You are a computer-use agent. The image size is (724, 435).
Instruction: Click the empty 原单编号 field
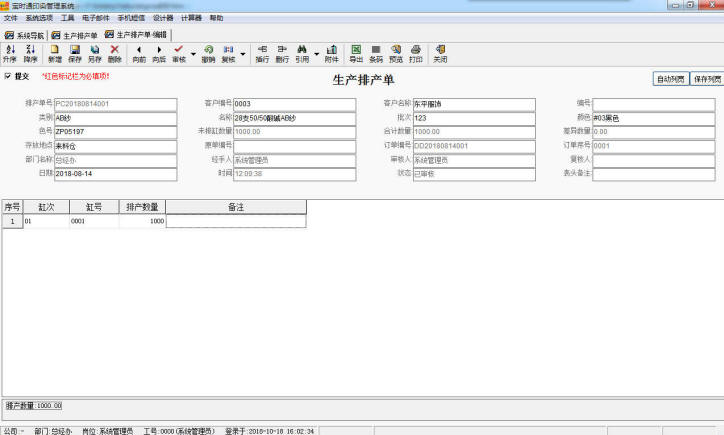295,146
